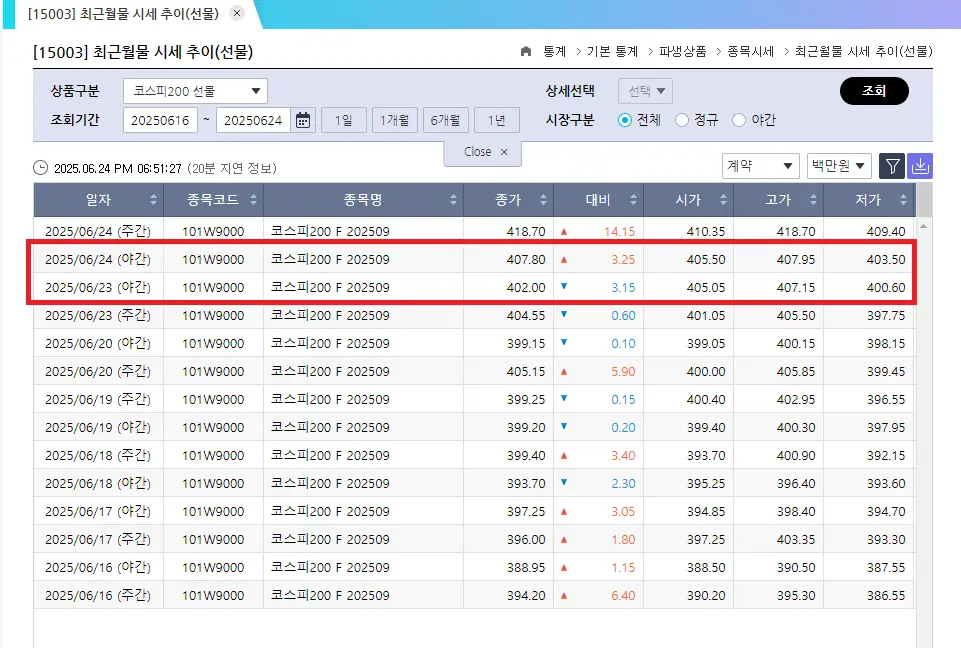Click 파생상품 in breadcrumb
This screenshot has height=648, width=961.
point(683,51)
